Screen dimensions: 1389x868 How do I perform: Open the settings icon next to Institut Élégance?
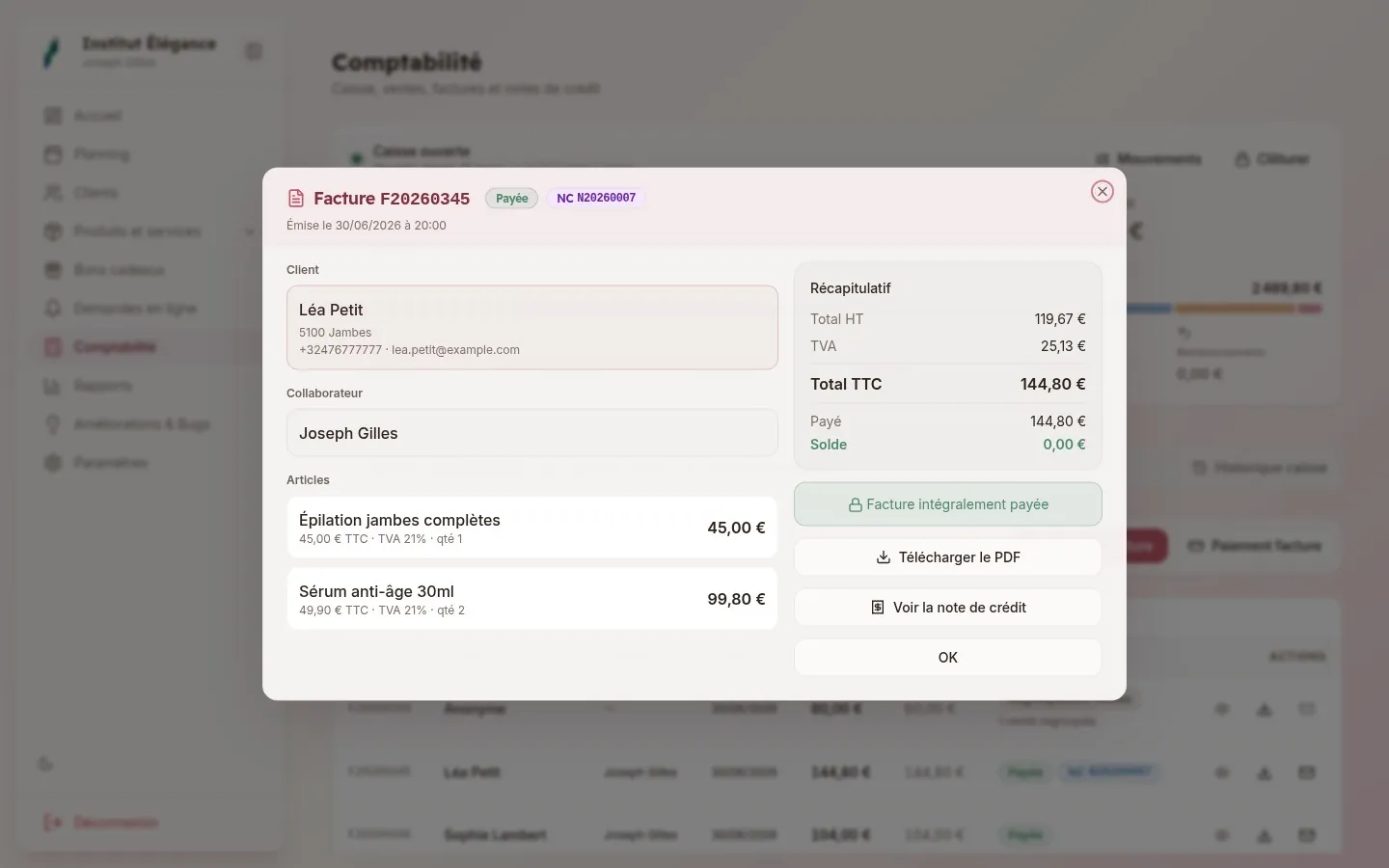[x=254, y=51]
